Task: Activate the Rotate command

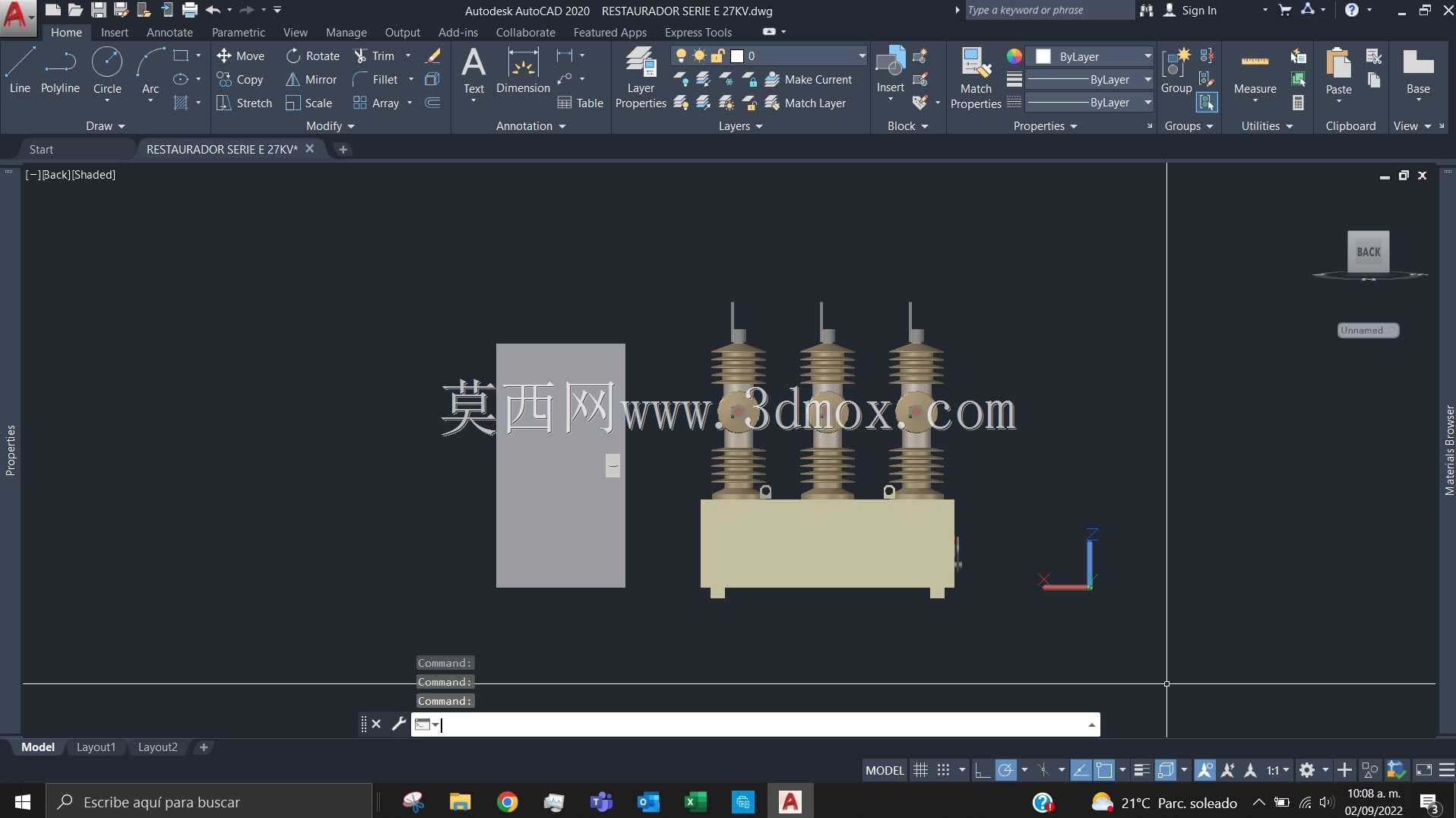Action: 312,55
